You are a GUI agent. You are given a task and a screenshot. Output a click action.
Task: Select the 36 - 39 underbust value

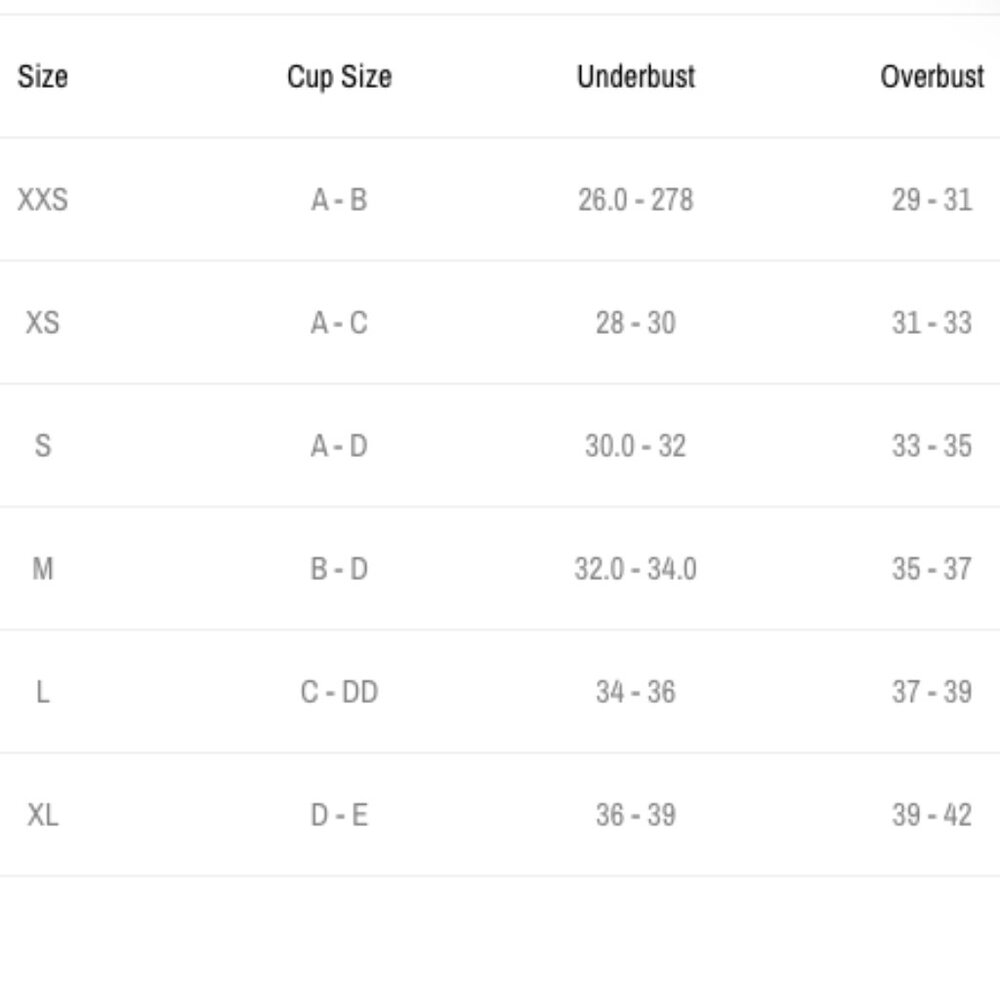635,815
